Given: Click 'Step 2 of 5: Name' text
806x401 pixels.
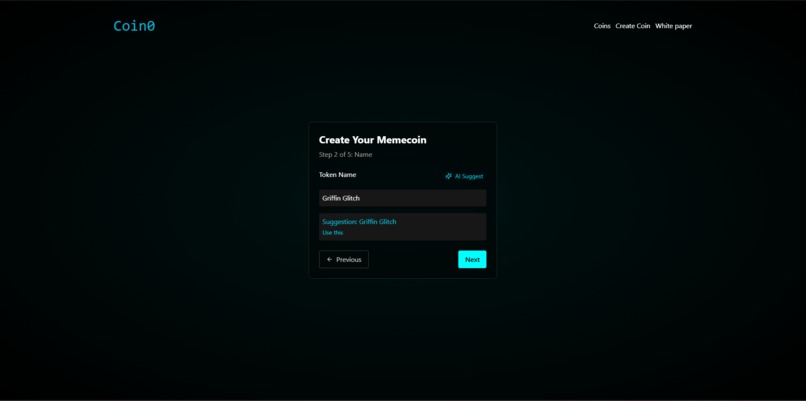Looking at the screenshot, I should coord(345,154).
